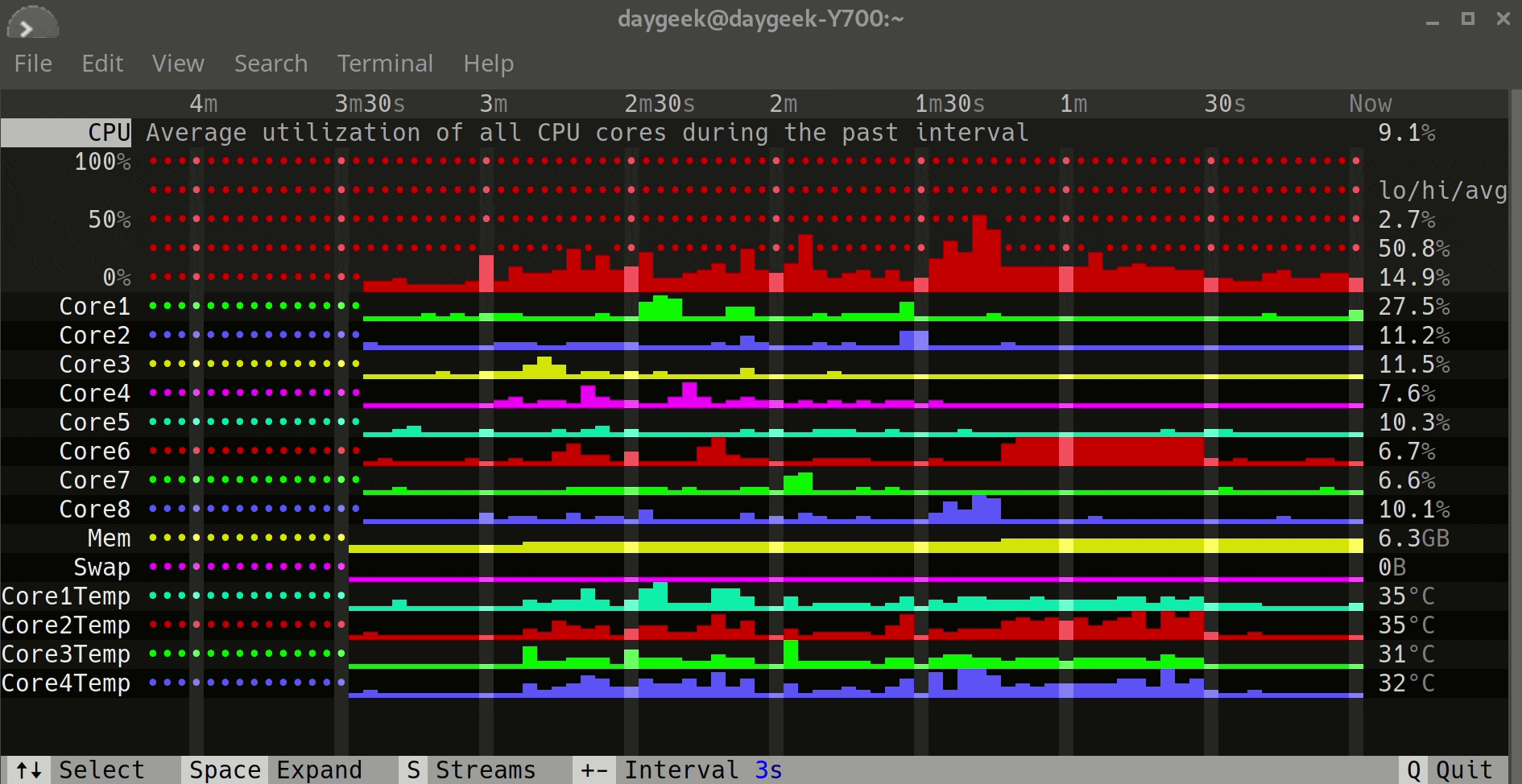This screenshot has height=784, width=1522.
Task: Open the View menu
Action: pyautogui.click(x=178, y=64)
